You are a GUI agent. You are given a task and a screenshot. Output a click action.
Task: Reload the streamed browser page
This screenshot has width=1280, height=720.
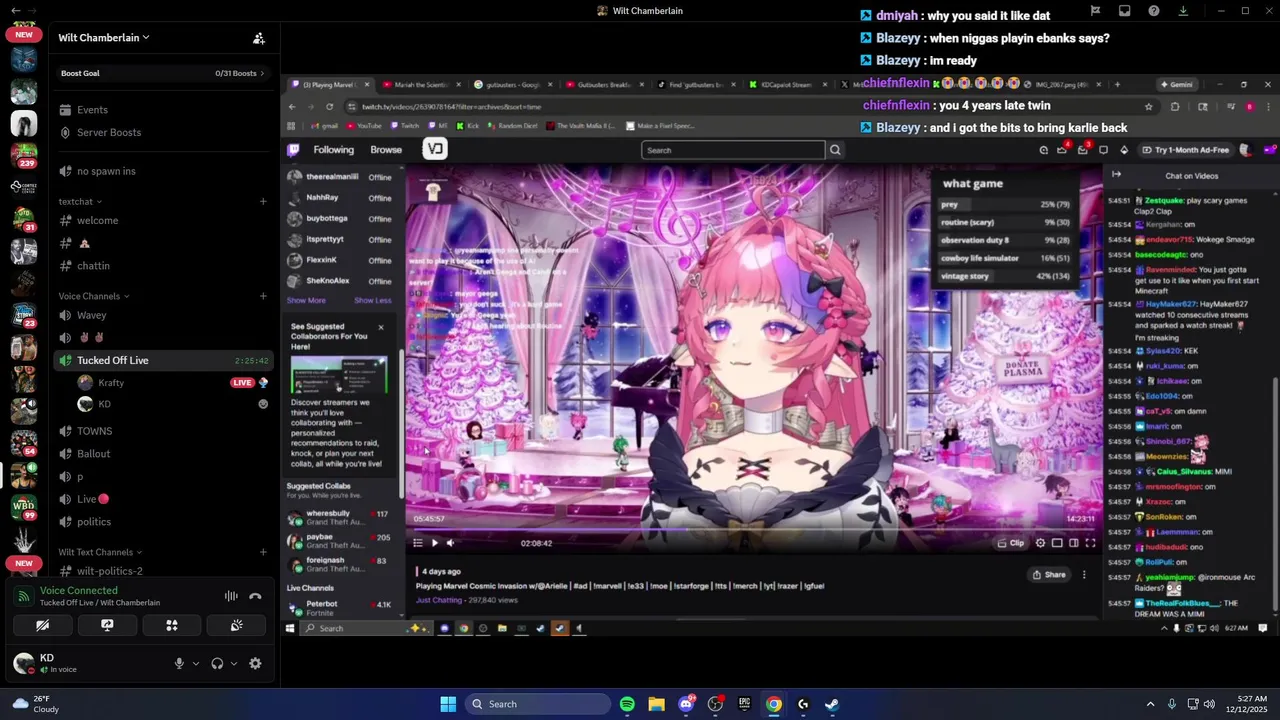(330, 106)
